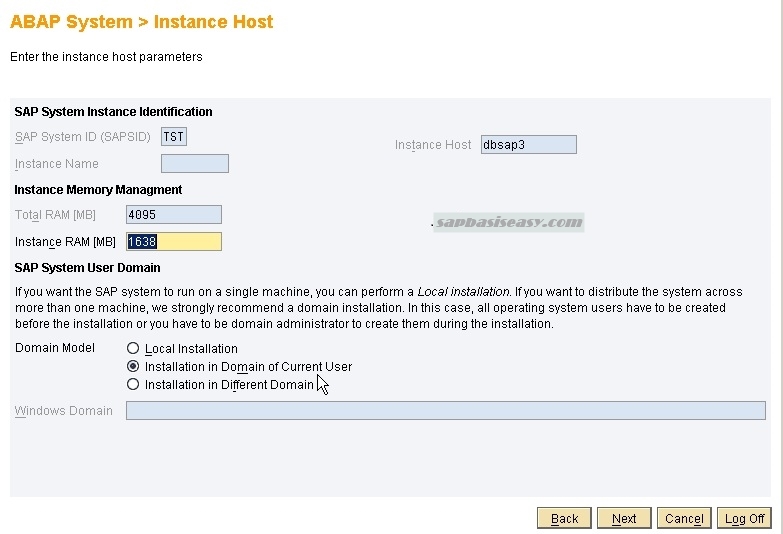Pick the Installation in Different Domain option
The width and height of the screenshot is (783, 534).
pos(133,385)
